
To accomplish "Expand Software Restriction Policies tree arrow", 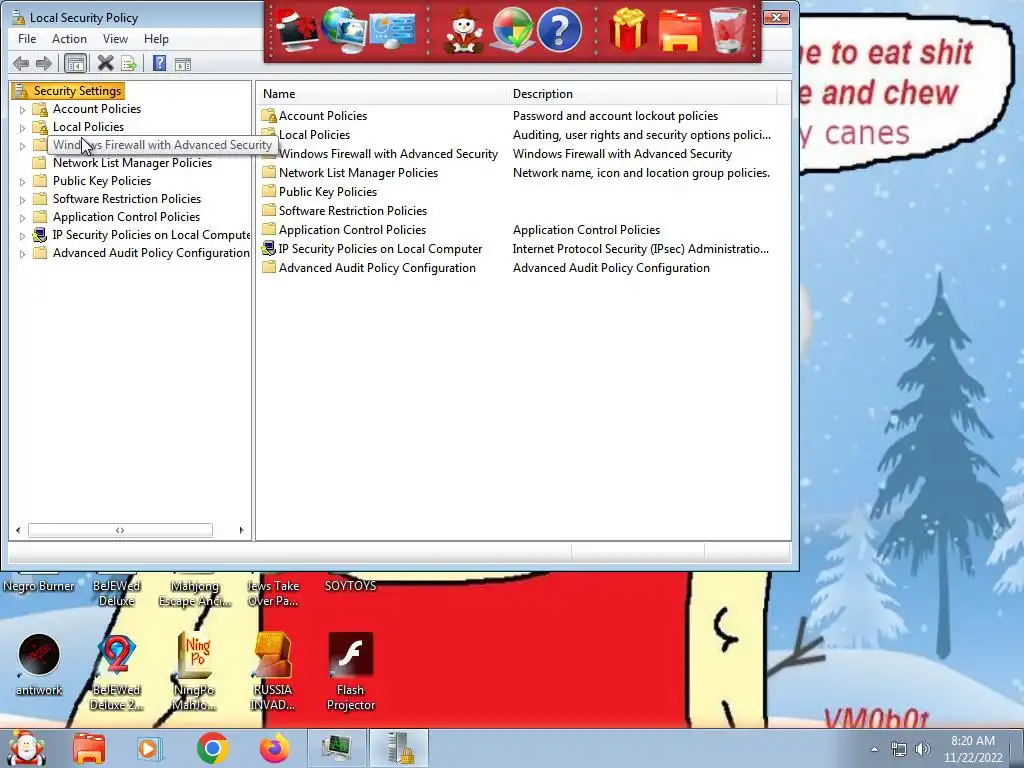I will click(x=22, y=200).
